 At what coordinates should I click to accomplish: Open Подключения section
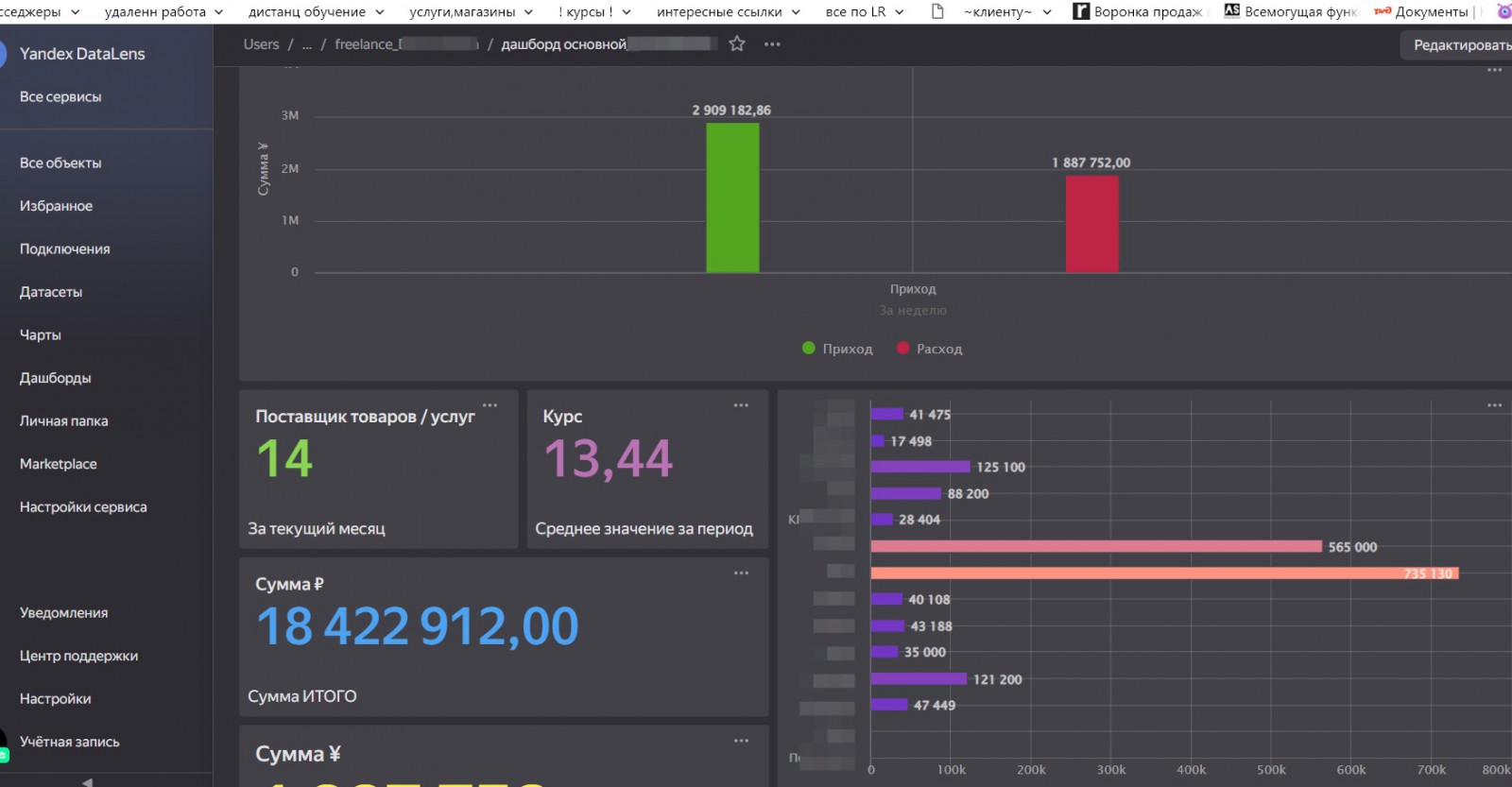click(64, 248)
